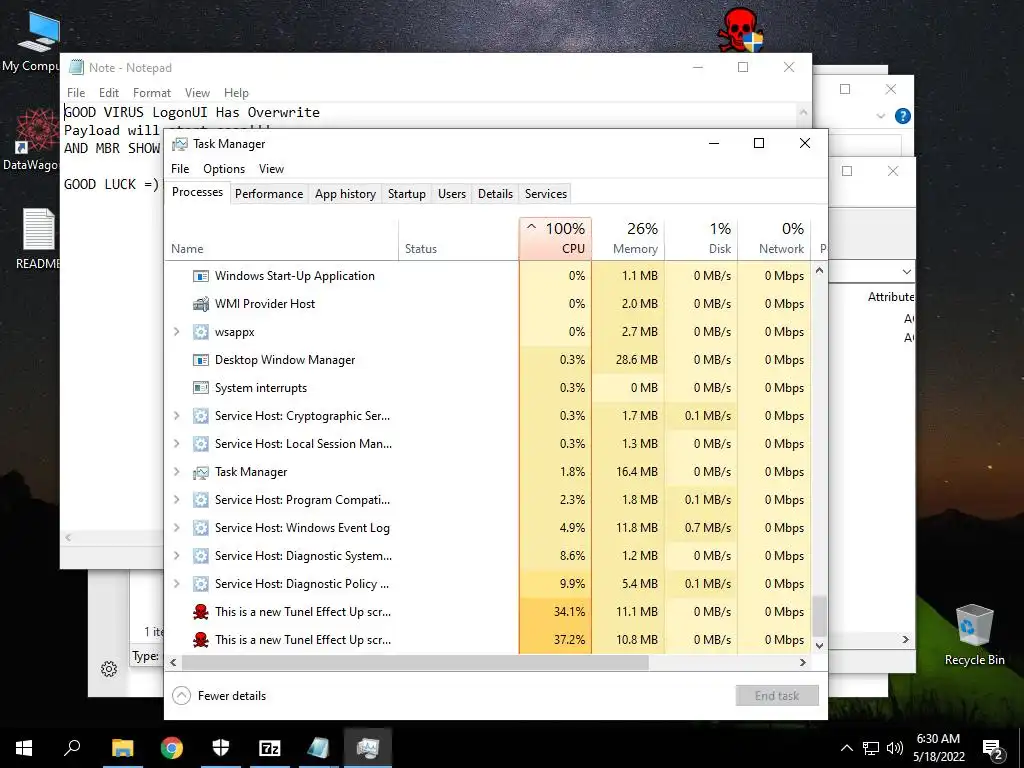Click the Desktop Window Manager icon

[x=200, y=360]
